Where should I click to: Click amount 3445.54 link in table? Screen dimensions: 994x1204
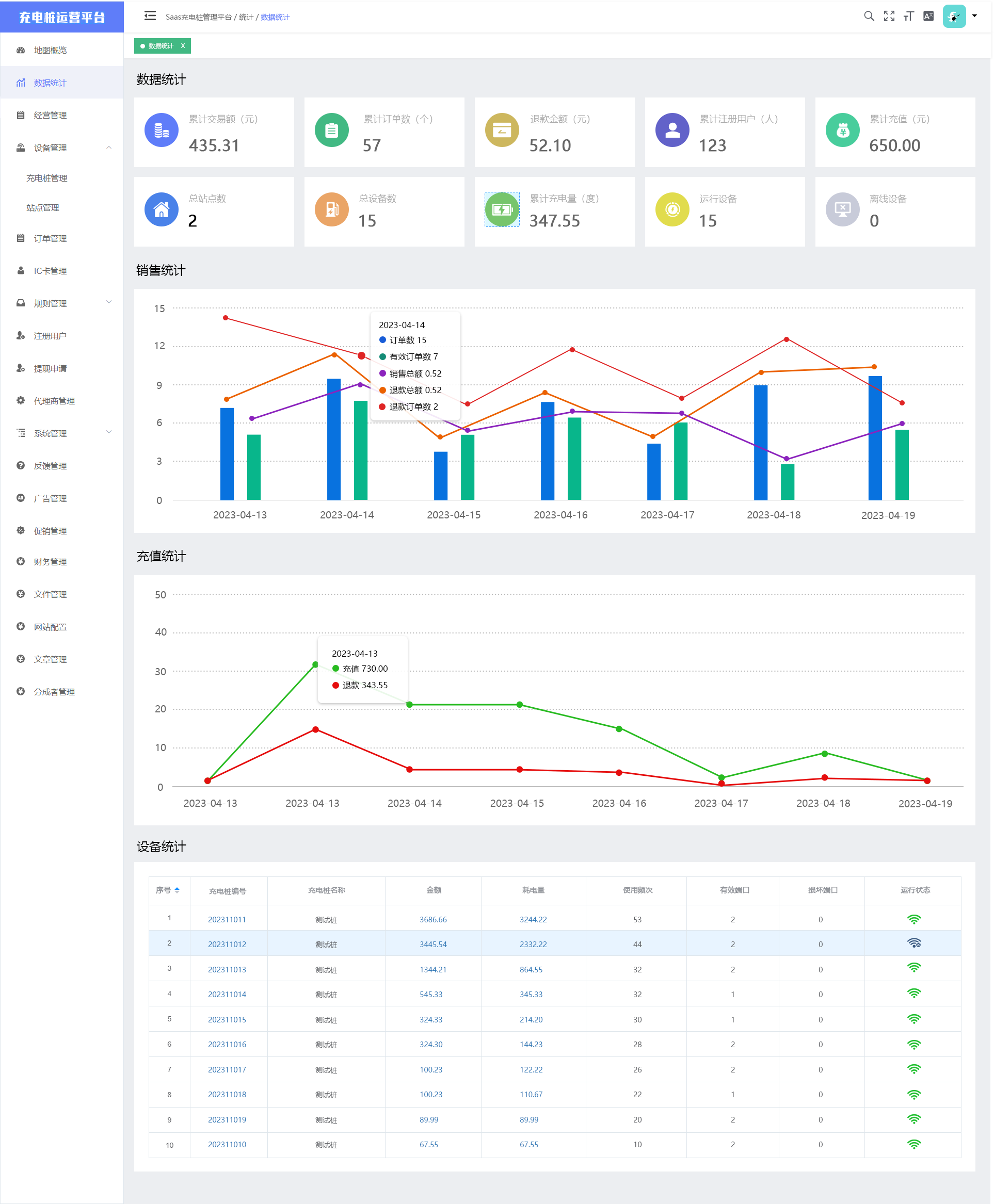click(x=433, y=944)
